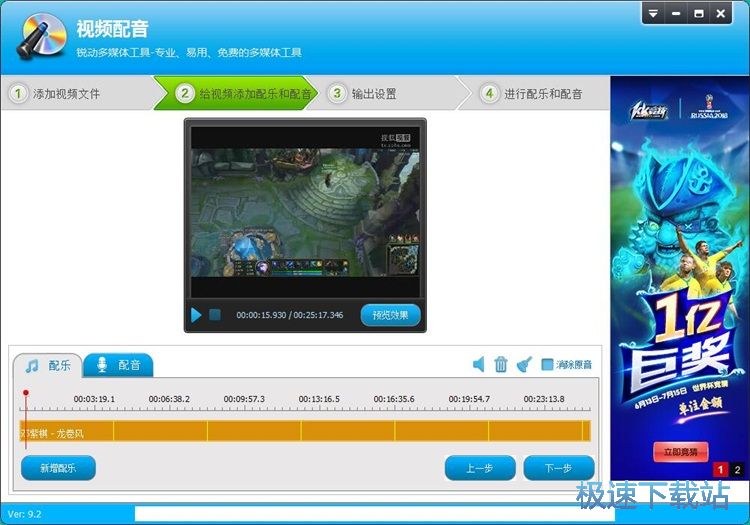This screenshot has height=525, width=750.
Task: Click 新增配乐 to add music
Action: (x=58, y=468)
